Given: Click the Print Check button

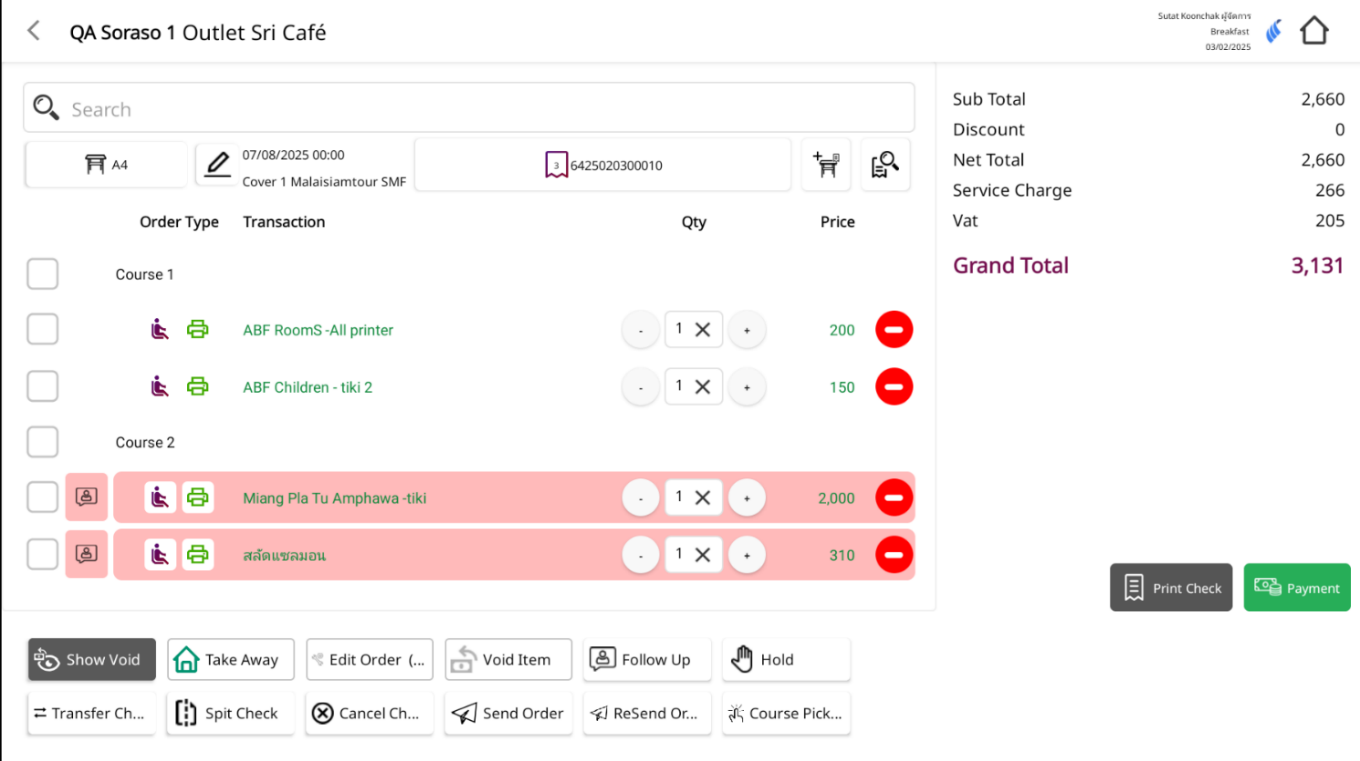Looking at the screenshot, I should click(x=1171, y=588).
